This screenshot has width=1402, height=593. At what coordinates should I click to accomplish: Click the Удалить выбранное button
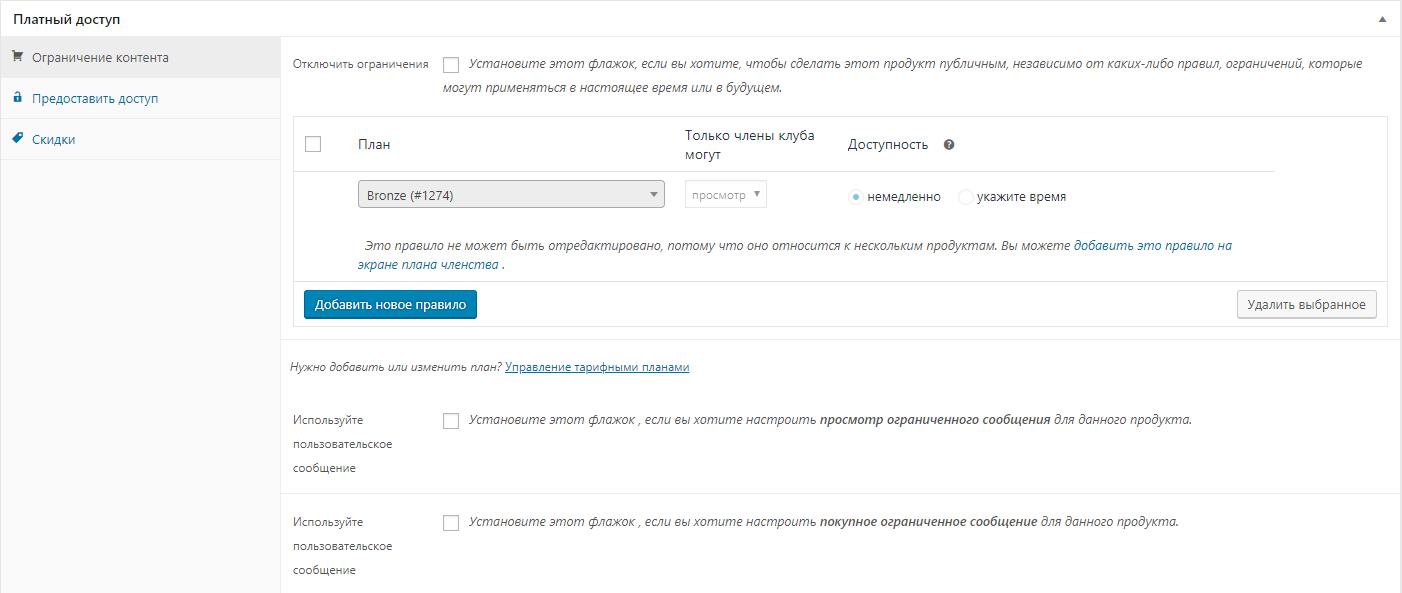(1306, 304)
